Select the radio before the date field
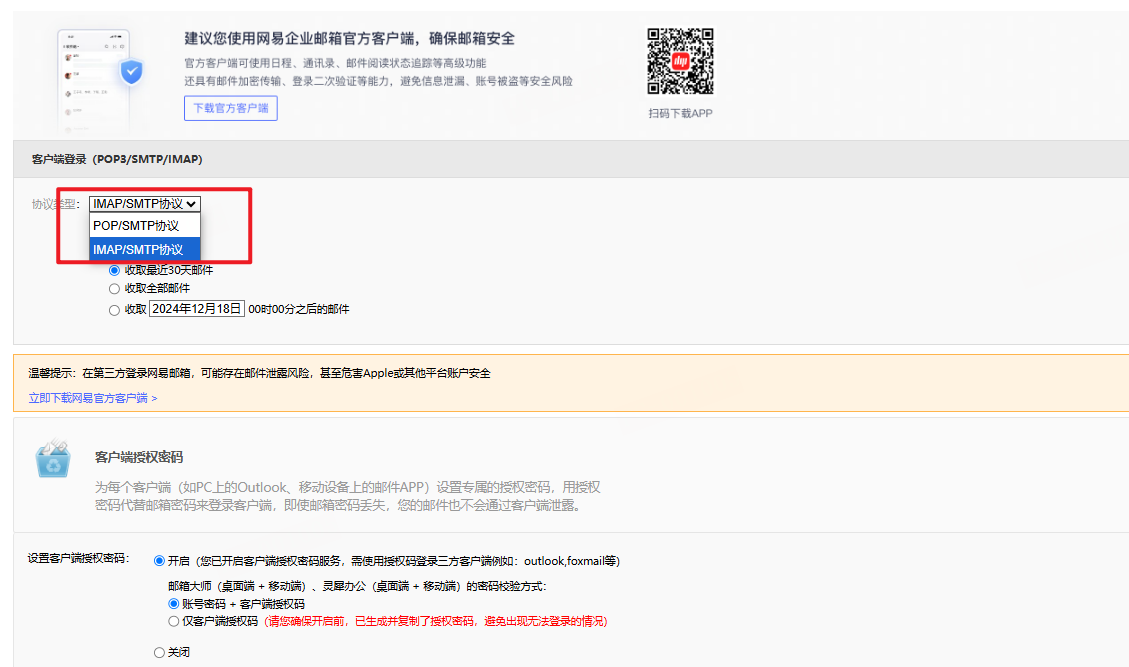 click(114, 310)
